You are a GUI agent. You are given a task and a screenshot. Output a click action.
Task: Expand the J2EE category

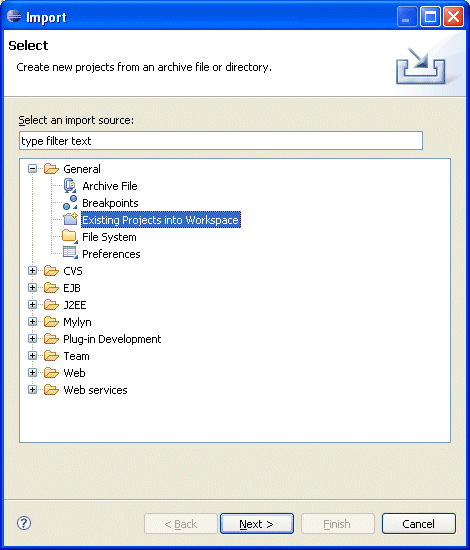click(32, 304)
